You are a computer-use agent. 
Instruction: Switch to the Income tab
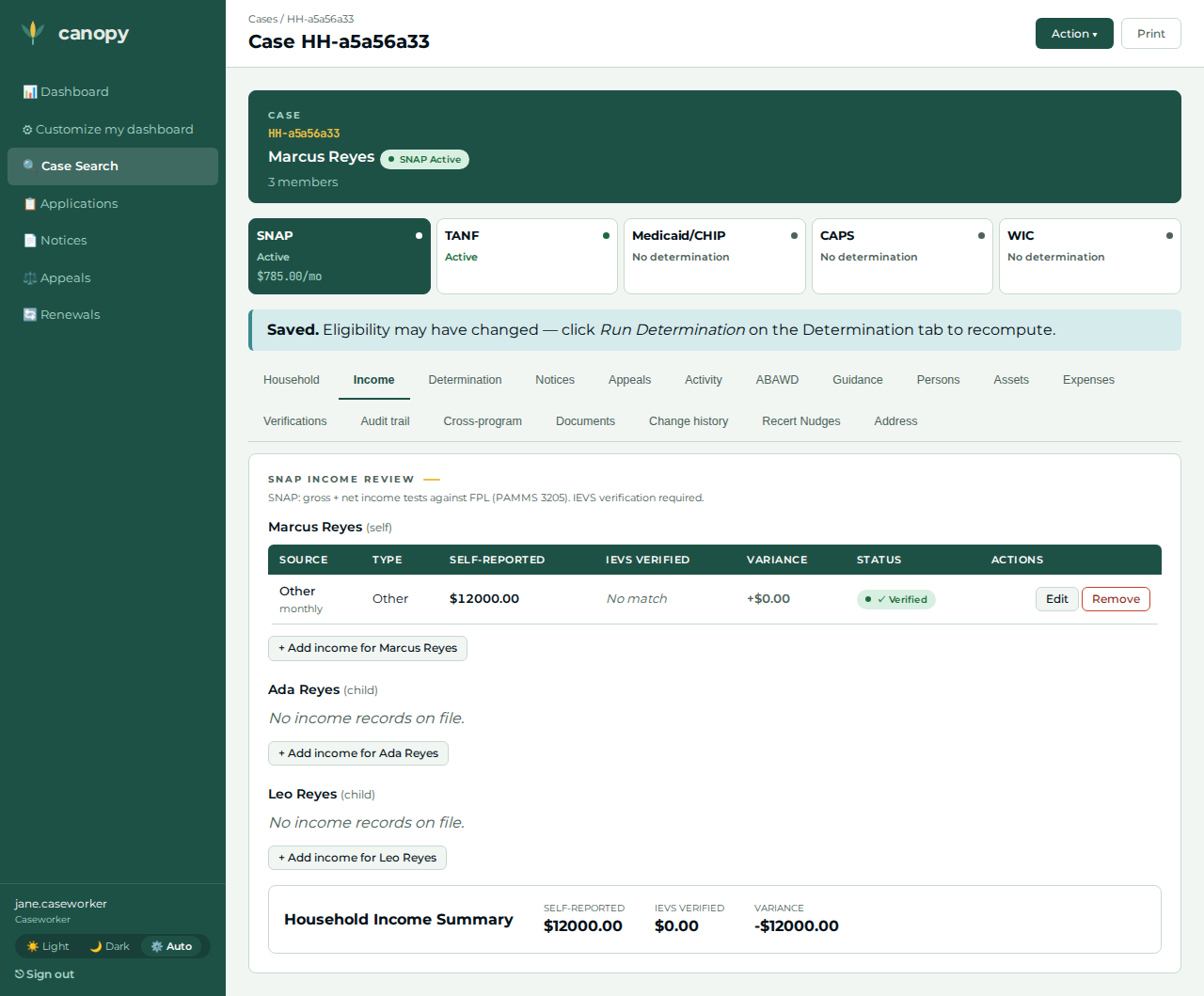point(374,380)
